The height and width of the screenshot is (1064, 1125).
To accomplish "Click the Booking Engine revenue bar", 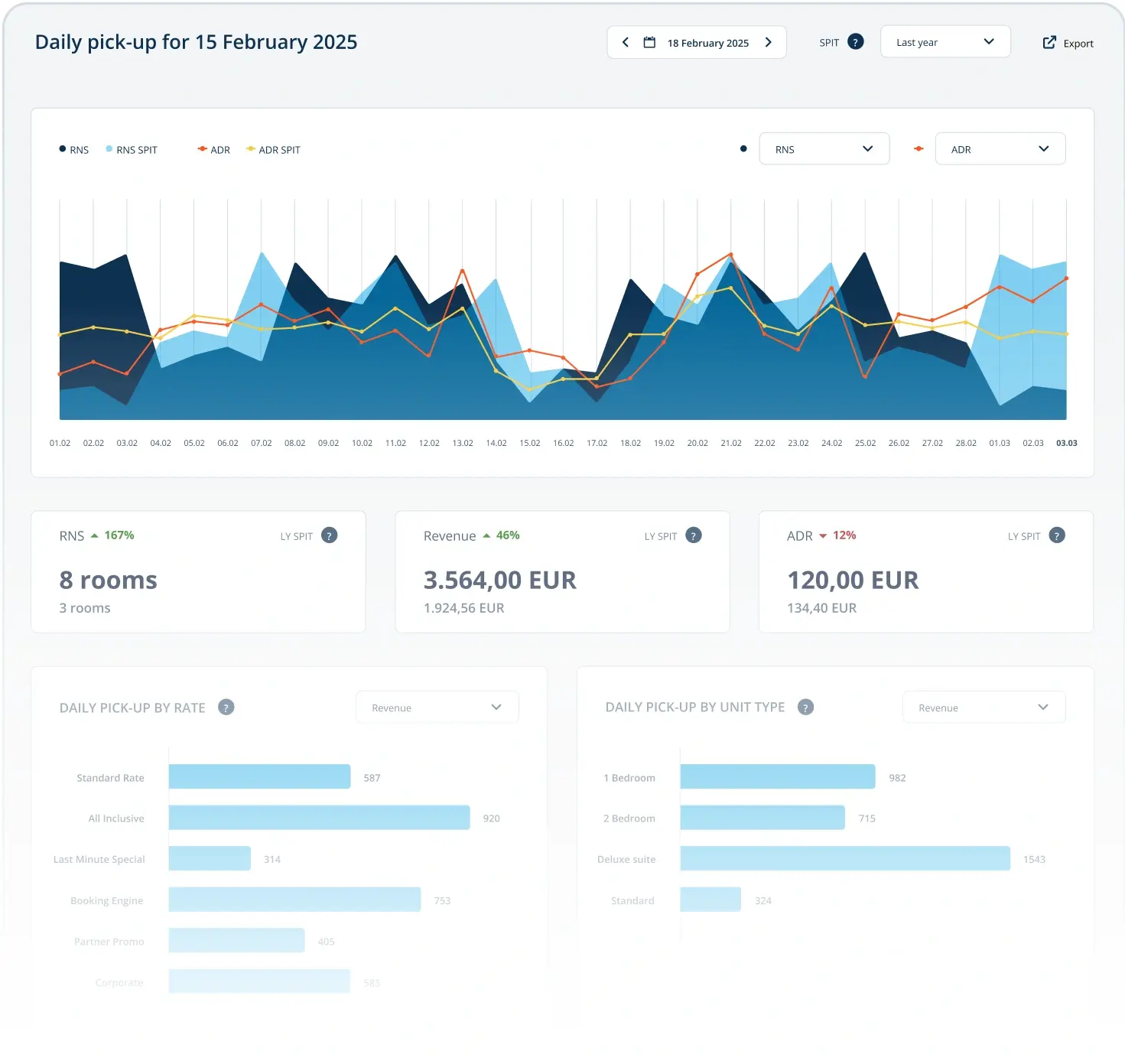I will pos(294,900).
